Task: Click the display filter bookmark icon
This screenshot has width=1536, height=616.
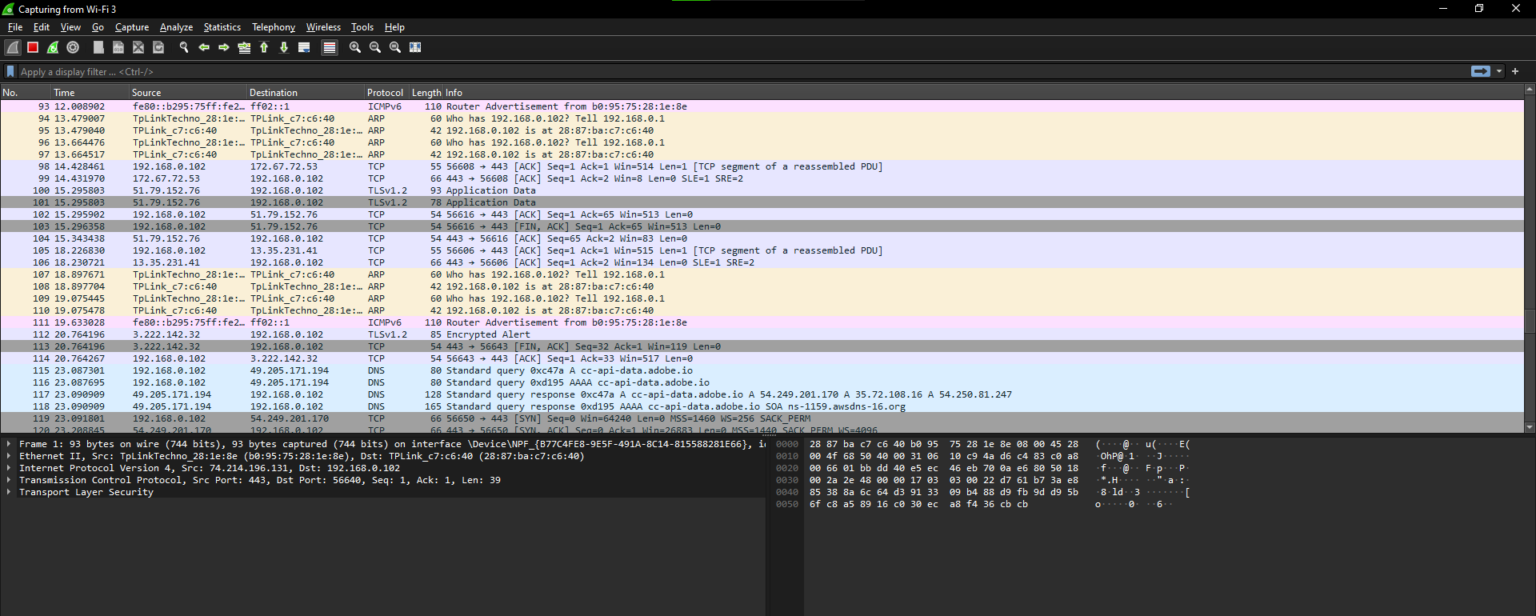Action: coord(10,72)
